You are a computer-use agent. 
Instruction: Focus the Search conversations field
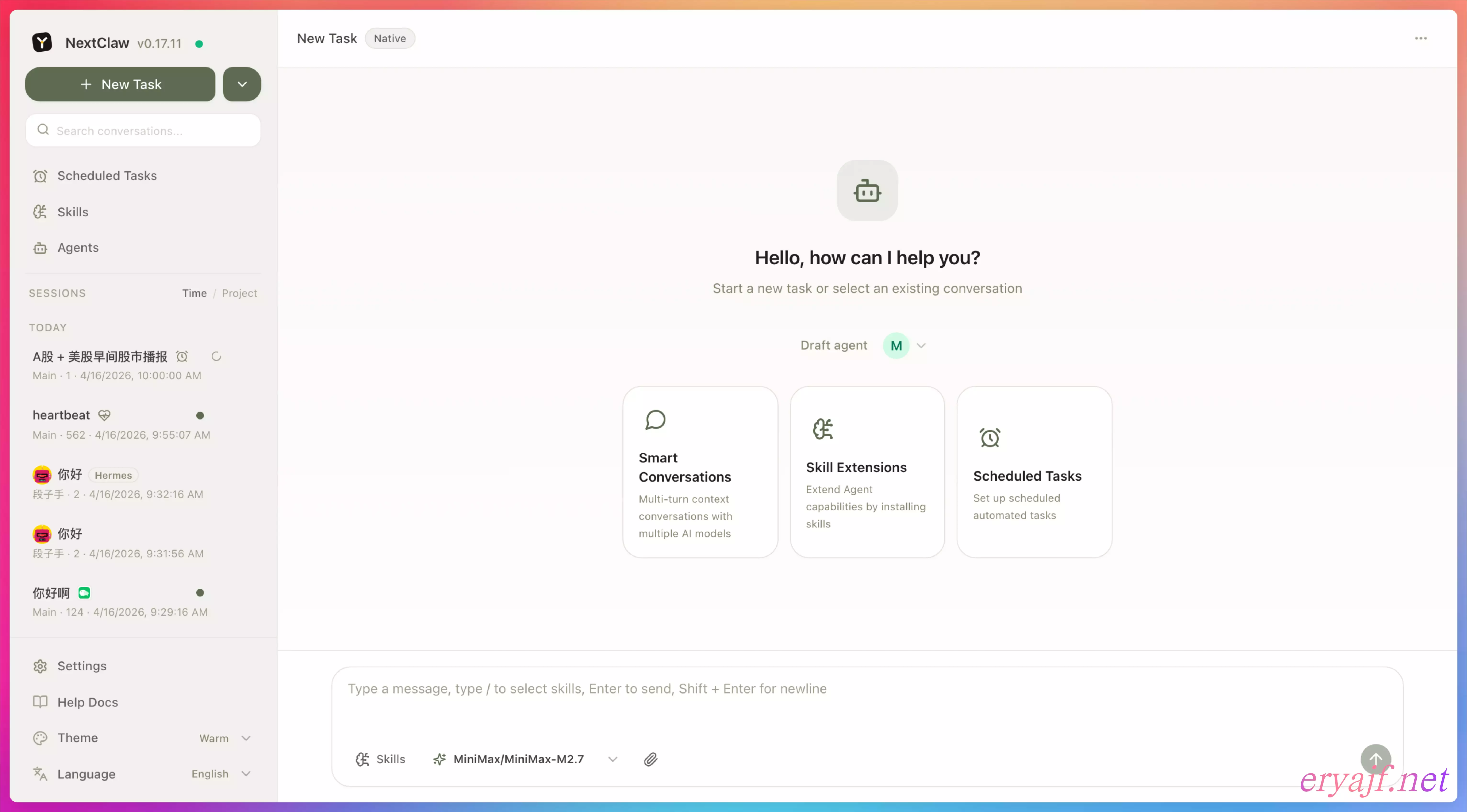143,130
